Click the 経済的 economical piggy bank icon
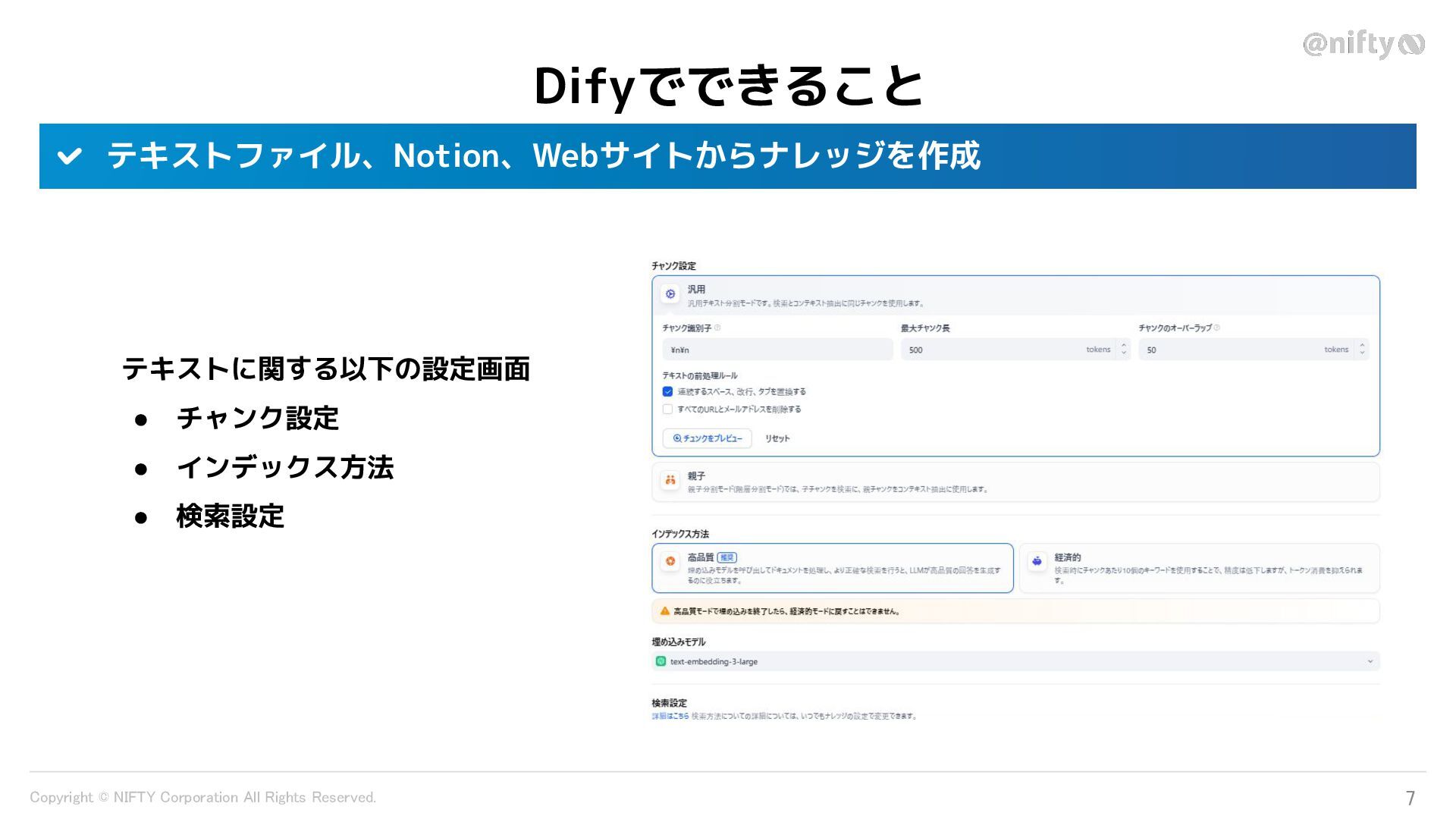 pos(1037,561)
